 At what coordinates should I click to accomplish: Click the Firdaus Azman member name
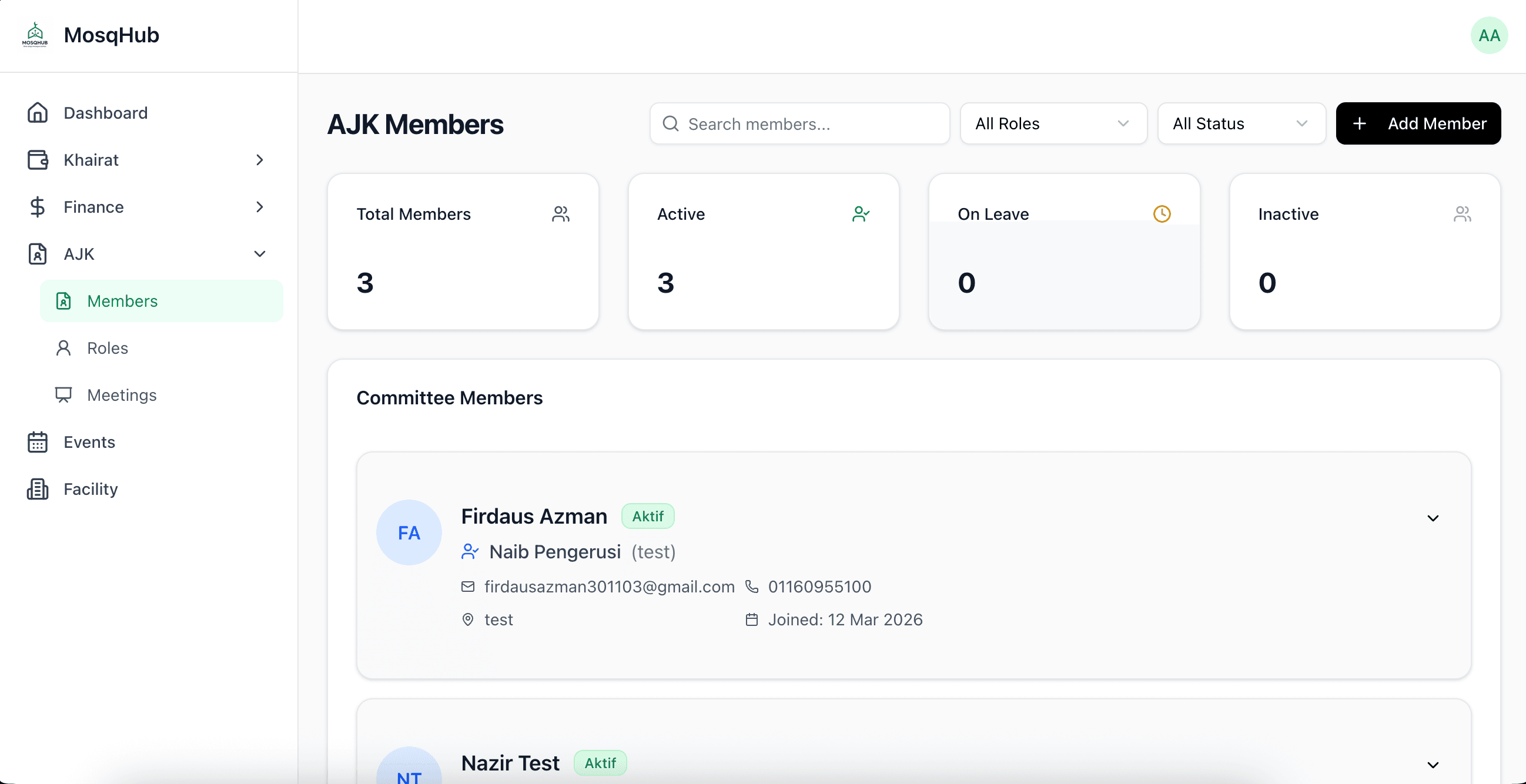click(x=534, y=517)
